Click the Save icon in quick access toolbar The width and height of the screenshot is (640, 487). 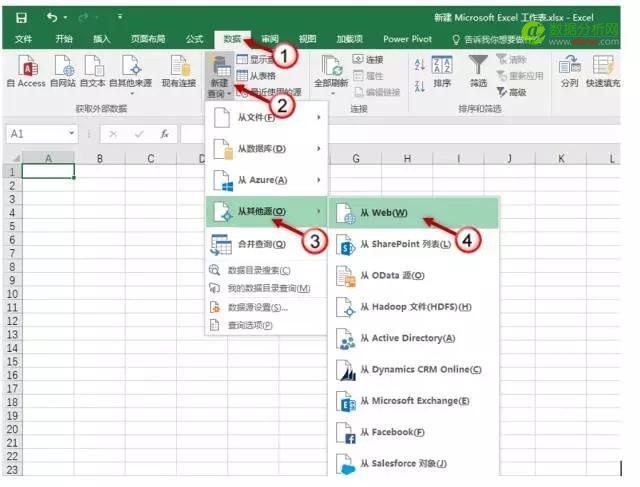(x=21, y=18)
